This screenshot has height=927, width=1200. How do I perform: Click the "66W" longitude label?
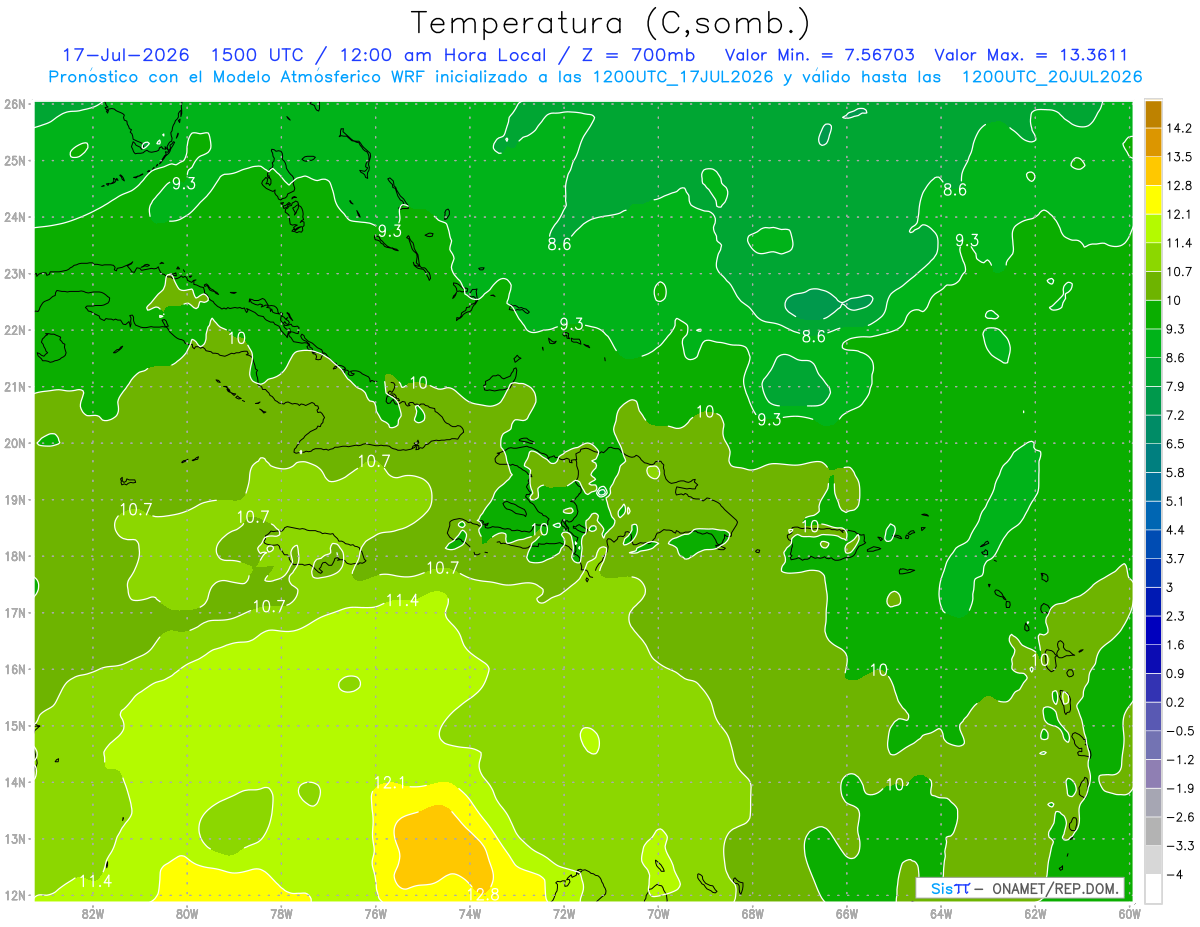(x=847, y=913)
